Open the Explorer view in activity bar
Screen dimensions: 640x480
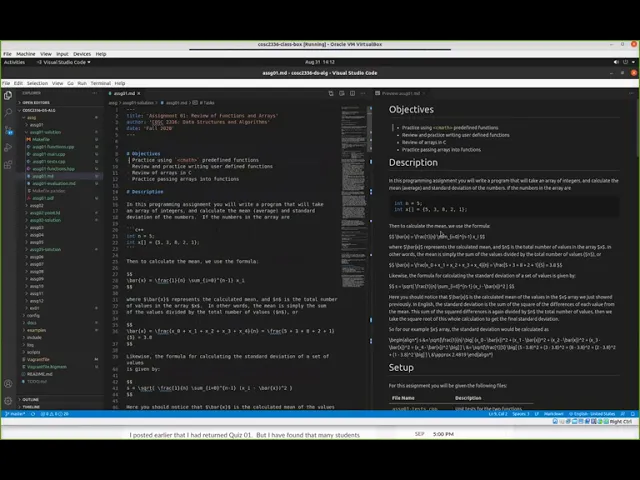click(8, 96)
